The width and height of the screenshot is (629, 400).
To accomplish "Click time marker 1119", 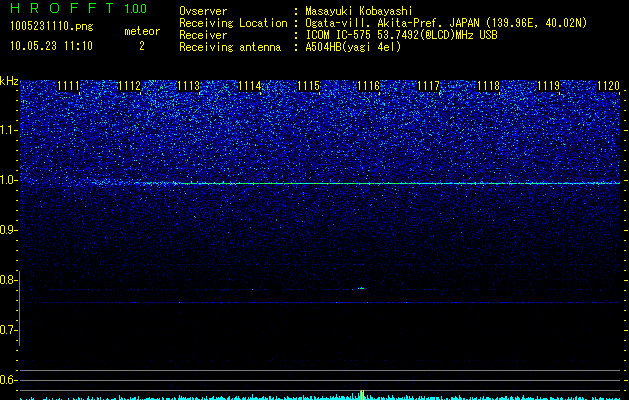I will (x=548, y=86).
